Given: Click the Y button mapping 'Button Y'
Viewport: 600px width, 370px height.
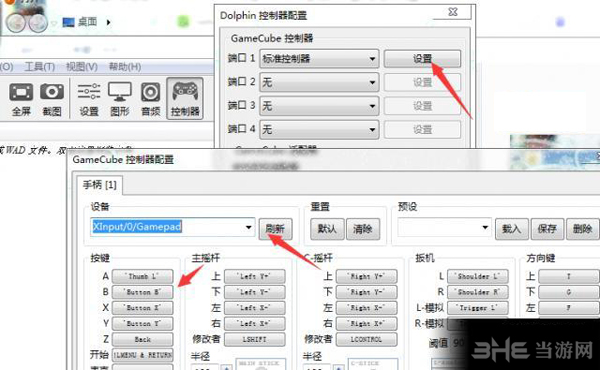Looking at the screenshot, I should click(143, 323).
